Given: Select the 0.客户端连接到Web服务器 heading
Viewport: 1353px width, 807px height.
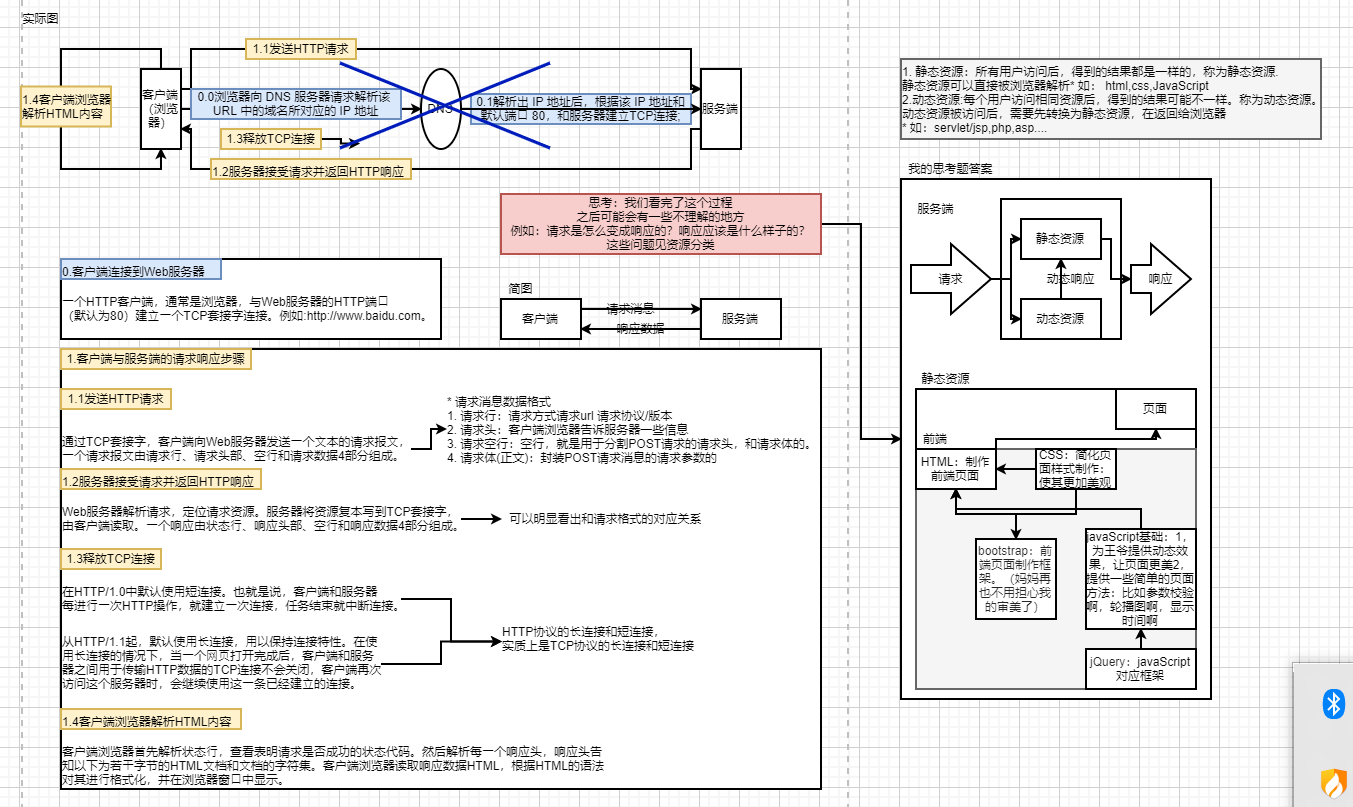Looking at the screenshot, I should tap(139, 268).
